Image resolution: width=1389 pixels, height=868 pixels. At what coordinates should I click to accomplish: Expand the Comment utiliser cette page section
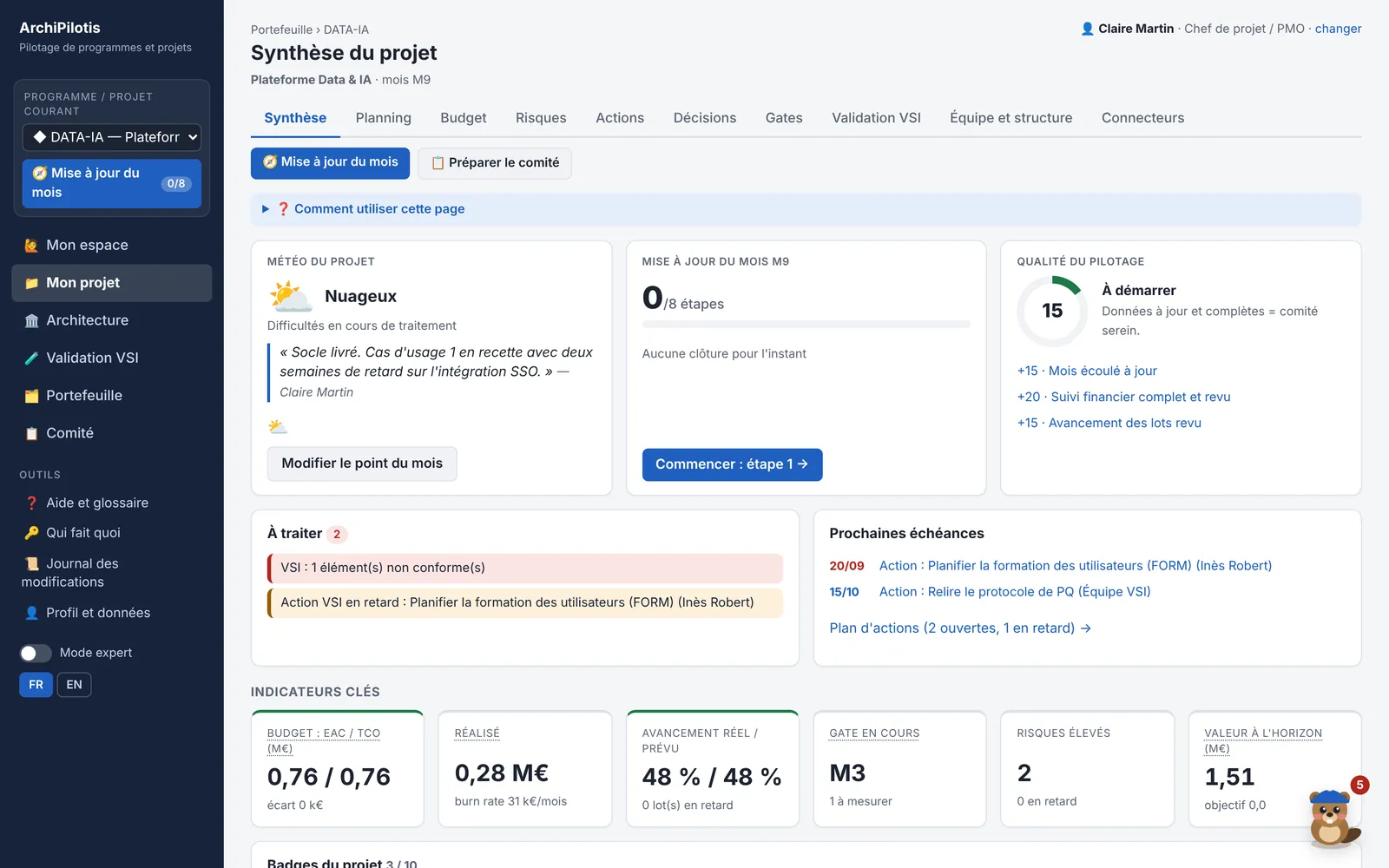806,209
